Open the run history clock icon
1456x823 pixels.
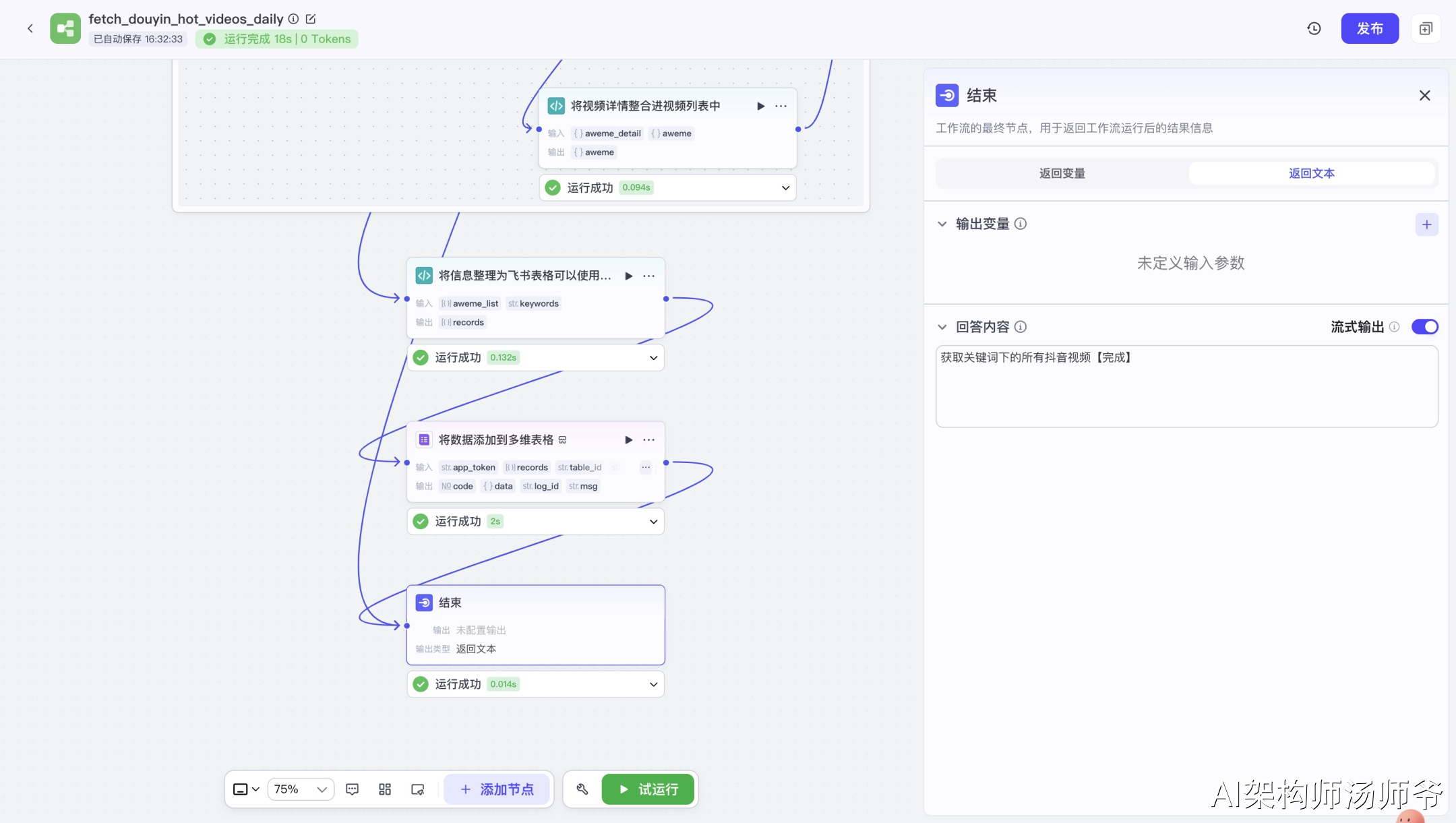pyautogui.click(x=1314, y=28)
